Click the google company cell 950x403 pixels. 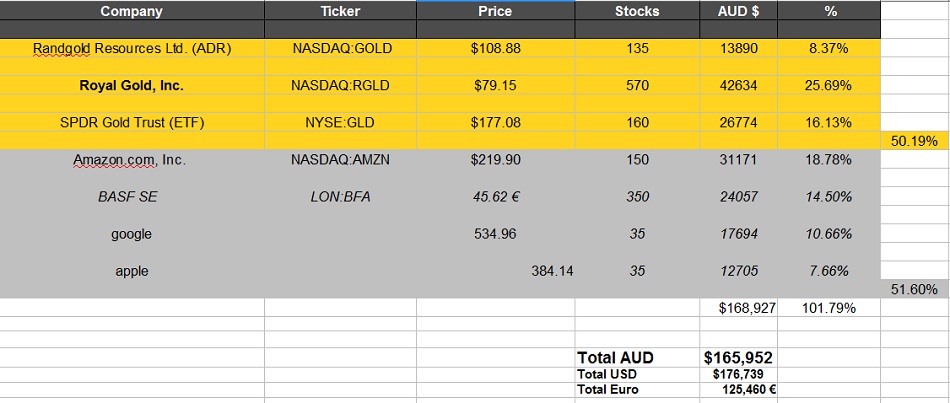(x=131, y=234)
